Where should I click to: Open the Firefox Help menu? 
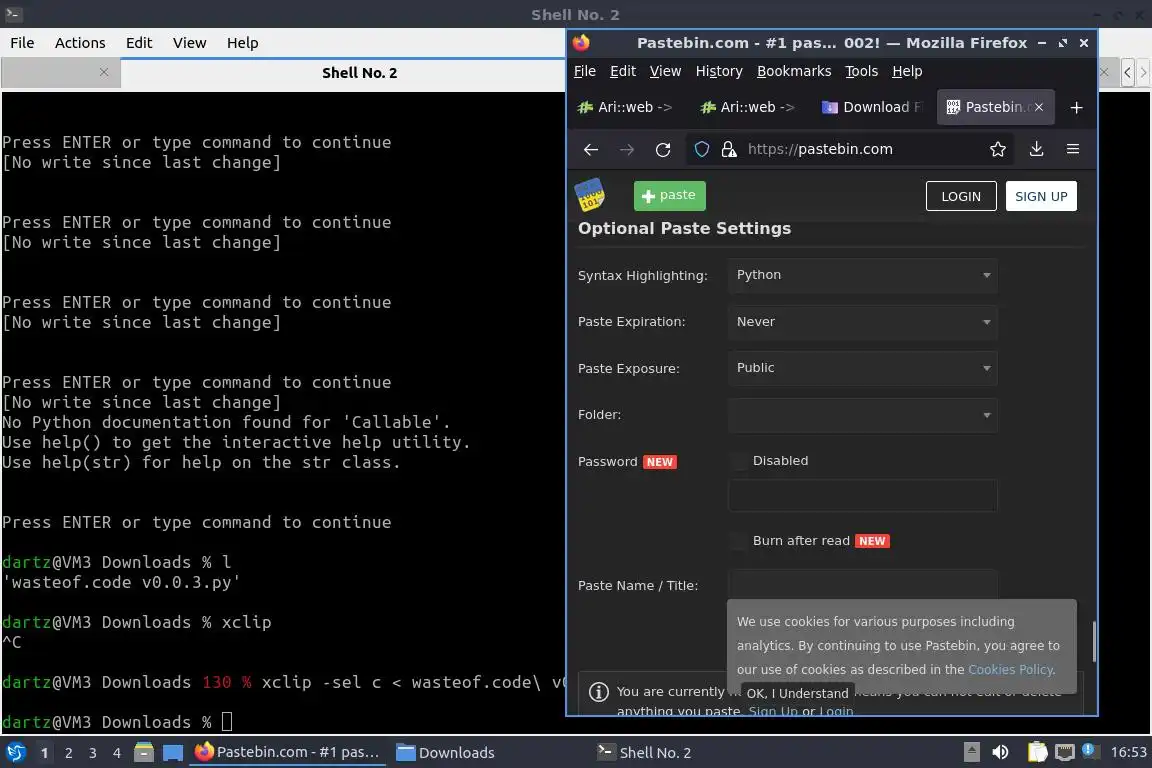click(x=907, y=71)
